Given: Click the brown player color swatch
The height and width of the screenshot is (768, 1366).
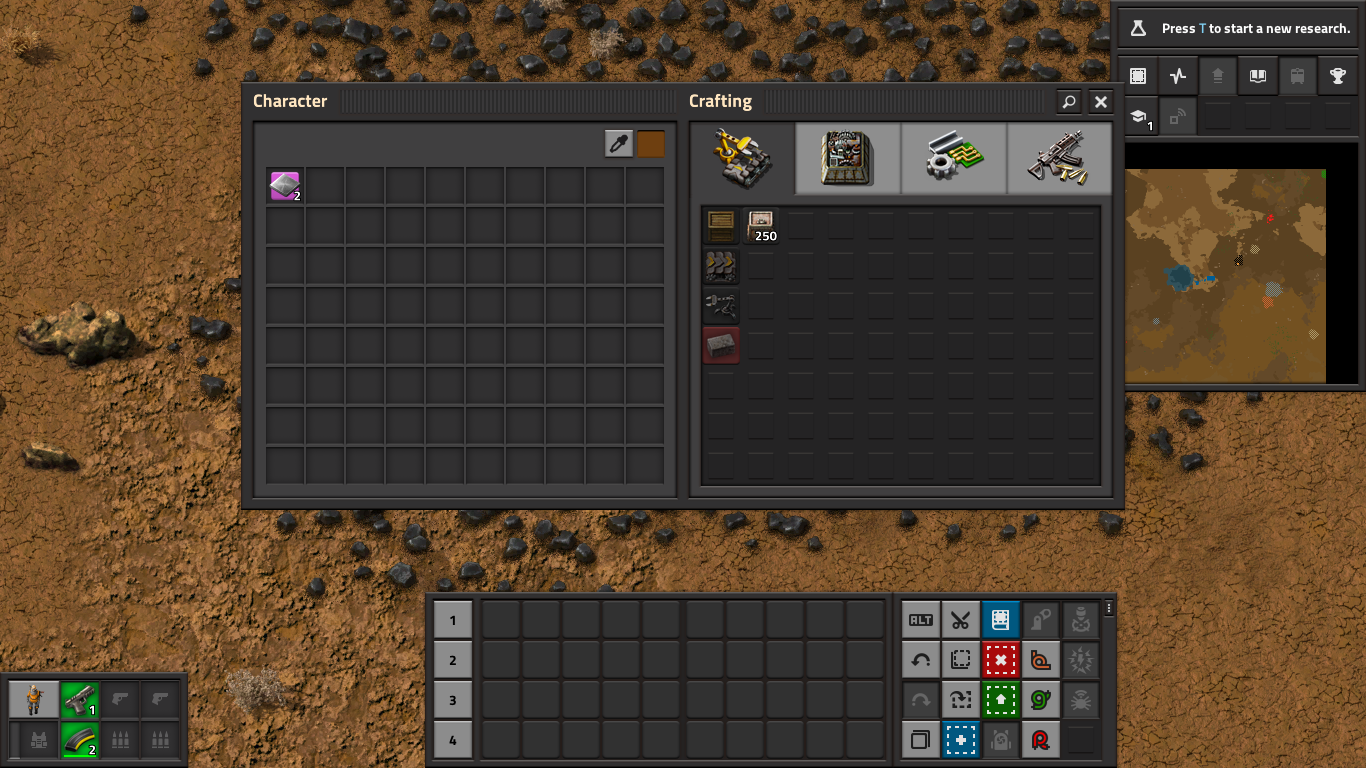Looking at the screenshot, I should point(651,144).
